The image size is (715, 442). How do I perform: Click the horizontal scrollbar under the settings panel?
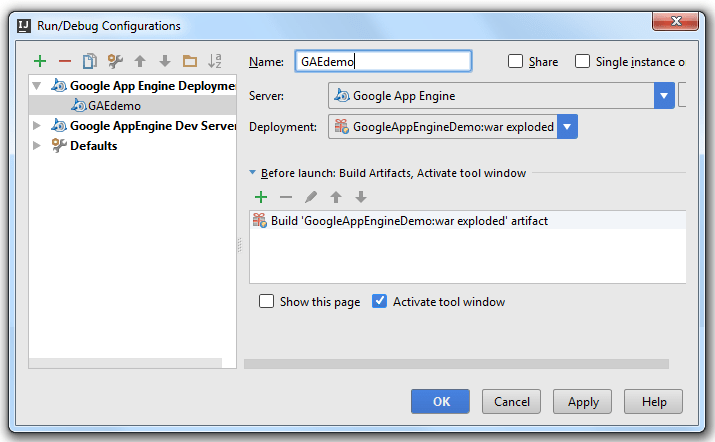point(456,364)
